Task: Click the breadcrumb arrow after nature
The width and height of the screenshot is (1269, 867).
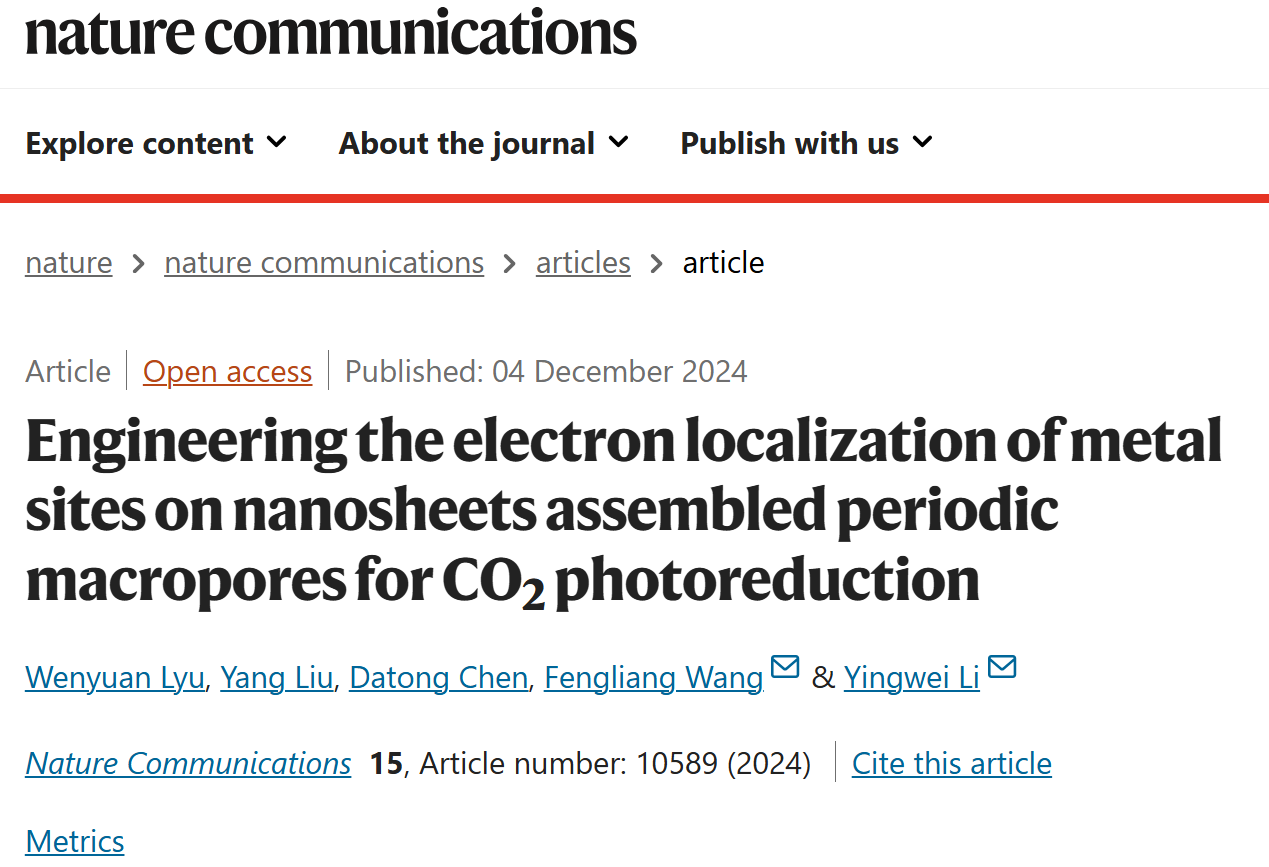Action: [x=139, y=264]
